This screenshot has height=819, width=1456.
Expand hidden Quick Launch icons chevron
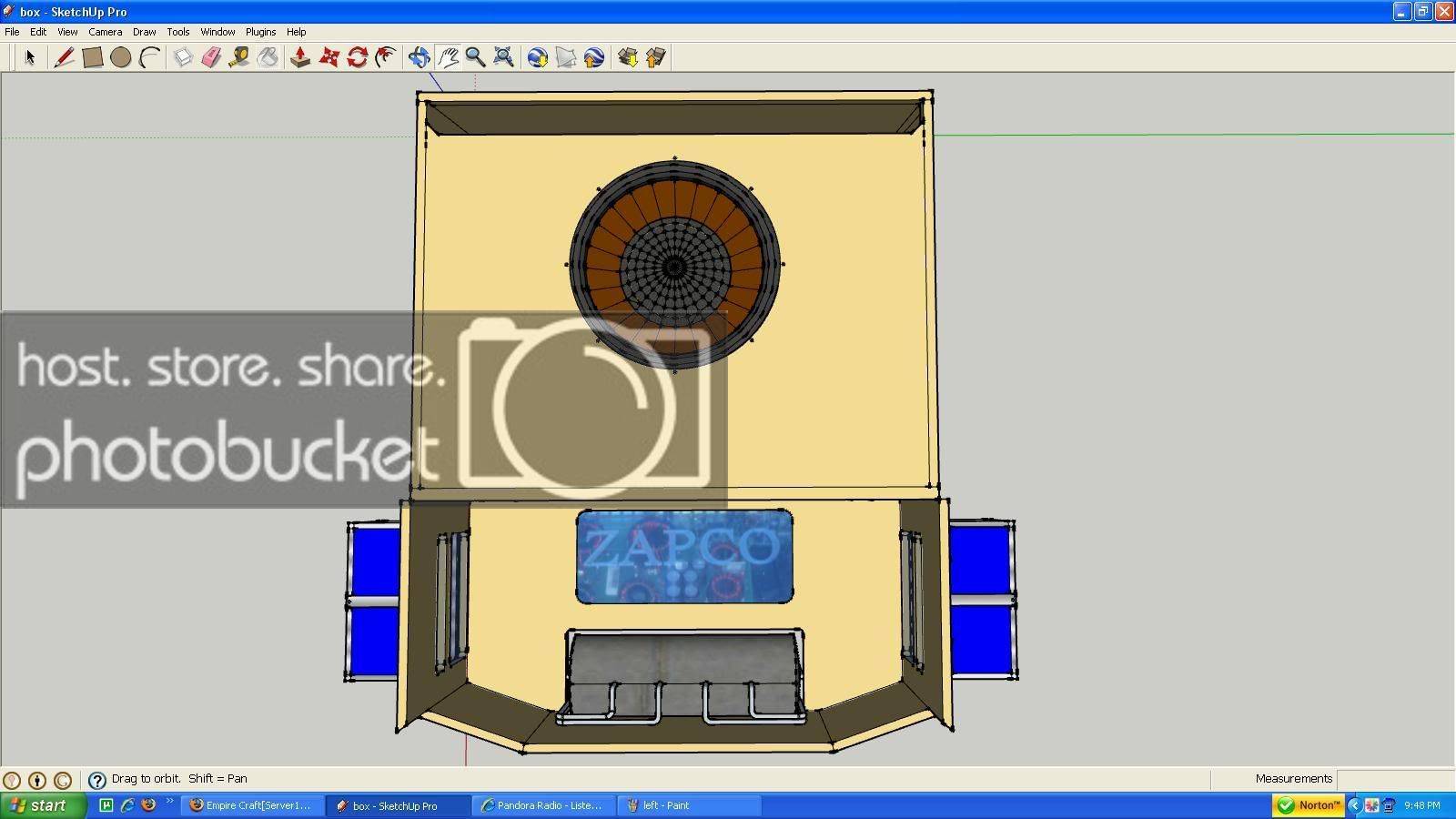tap(169, 802)
